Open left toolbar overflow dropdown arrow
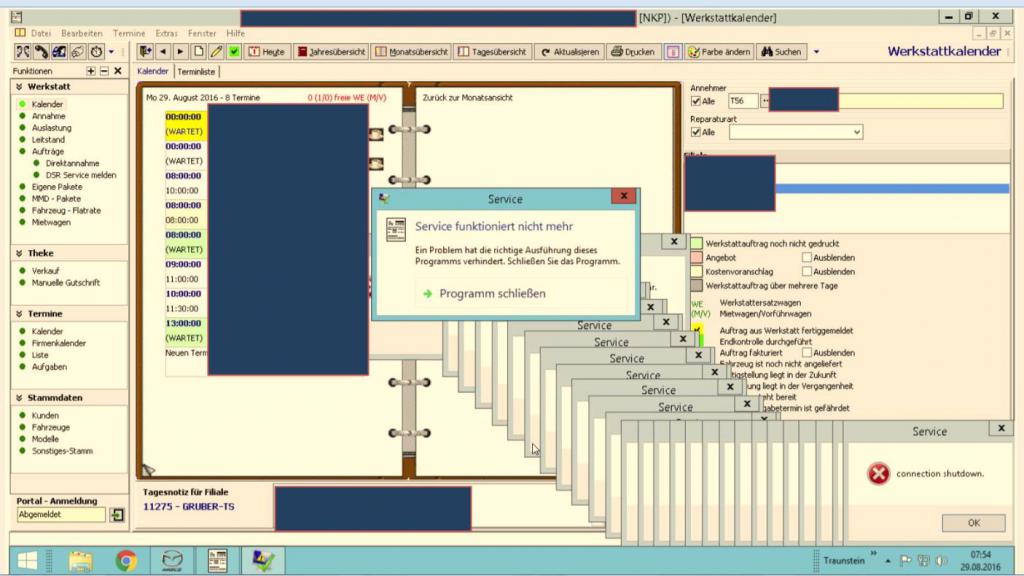 pos(111,52)
